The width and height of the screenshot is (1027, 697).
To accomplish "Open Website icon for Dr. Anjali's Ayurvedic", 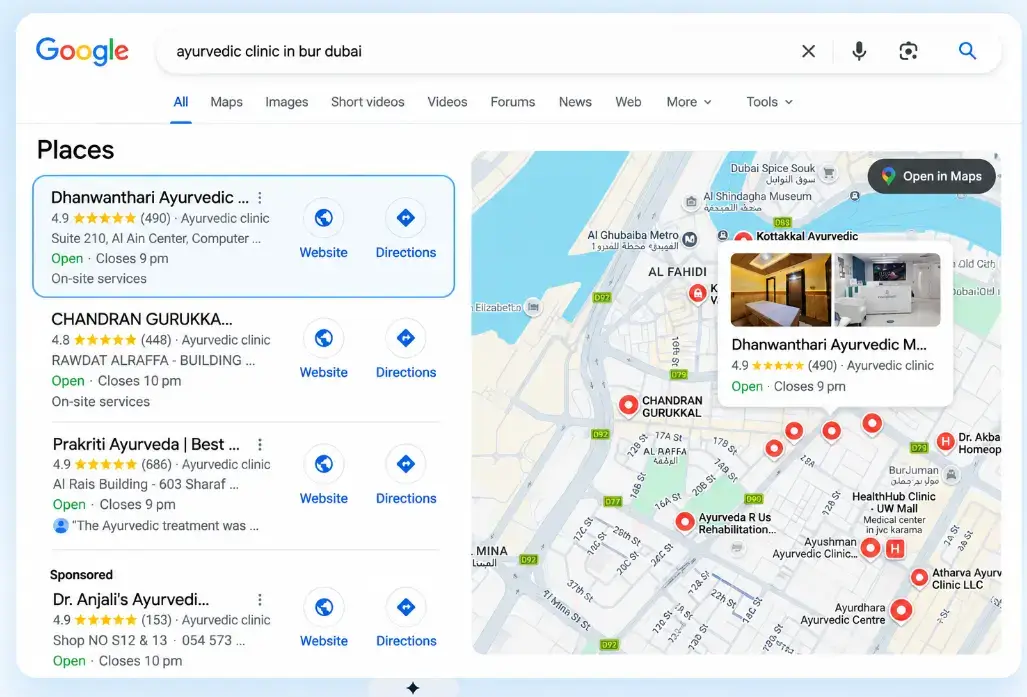I will (324, 607).
